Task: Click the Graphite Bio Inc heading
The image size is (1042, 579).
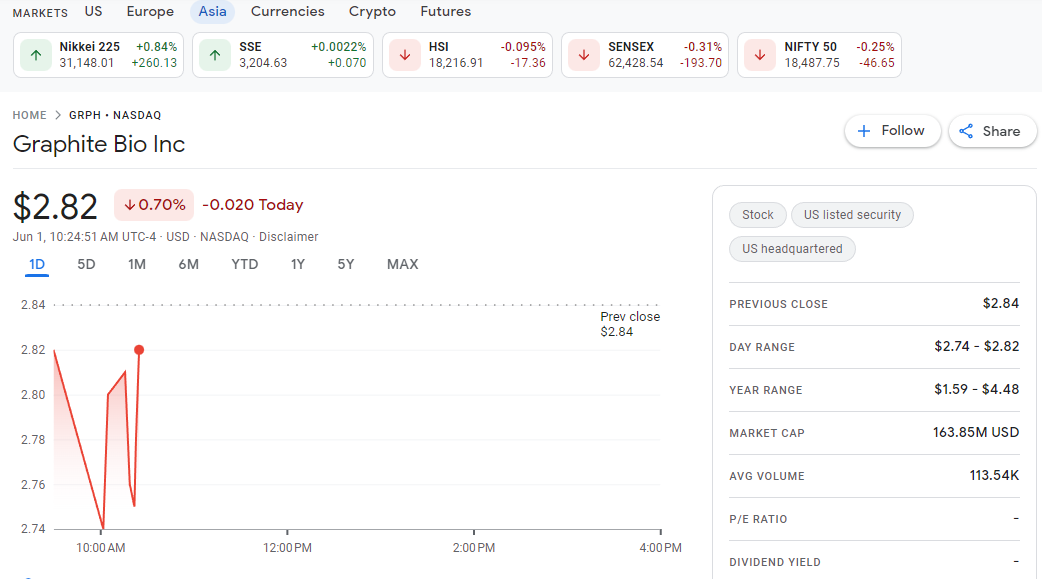Action: point(99,144)
